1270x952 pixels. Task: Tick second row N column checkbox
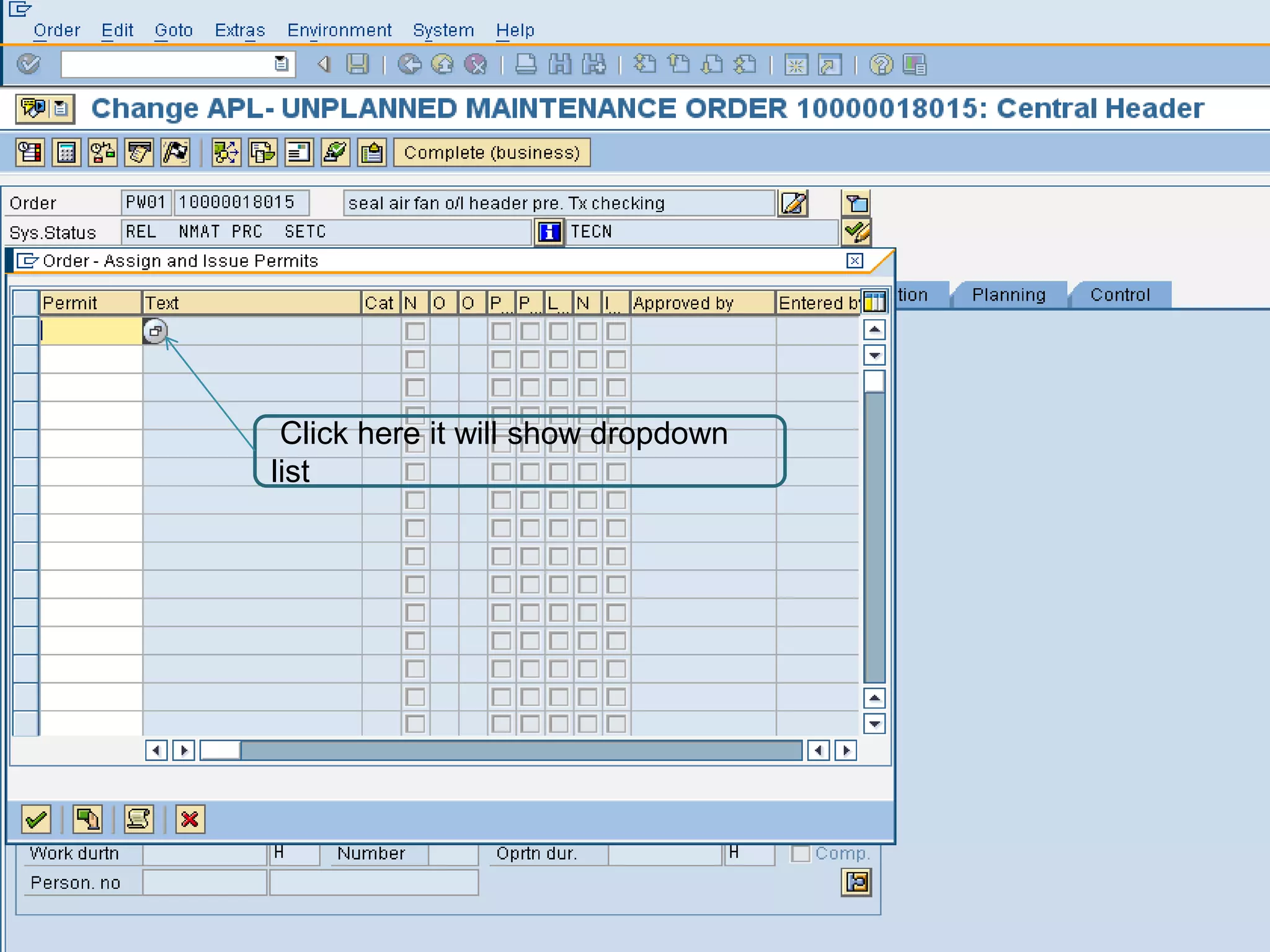pos(415,359)
